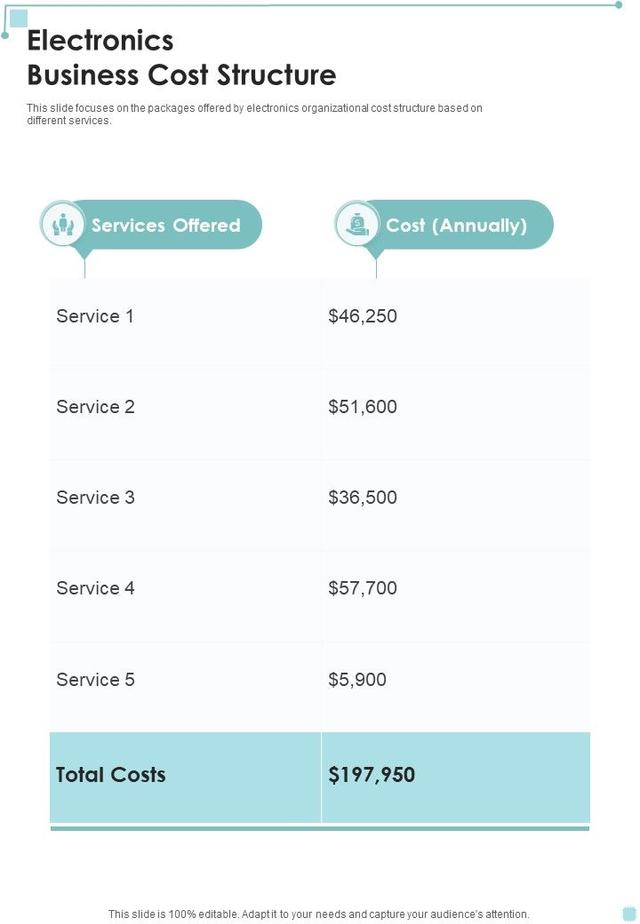Viewport: 640px width, 924px height.
Task: Select the Cost (Annually) header pill
Action: [456, 225]
